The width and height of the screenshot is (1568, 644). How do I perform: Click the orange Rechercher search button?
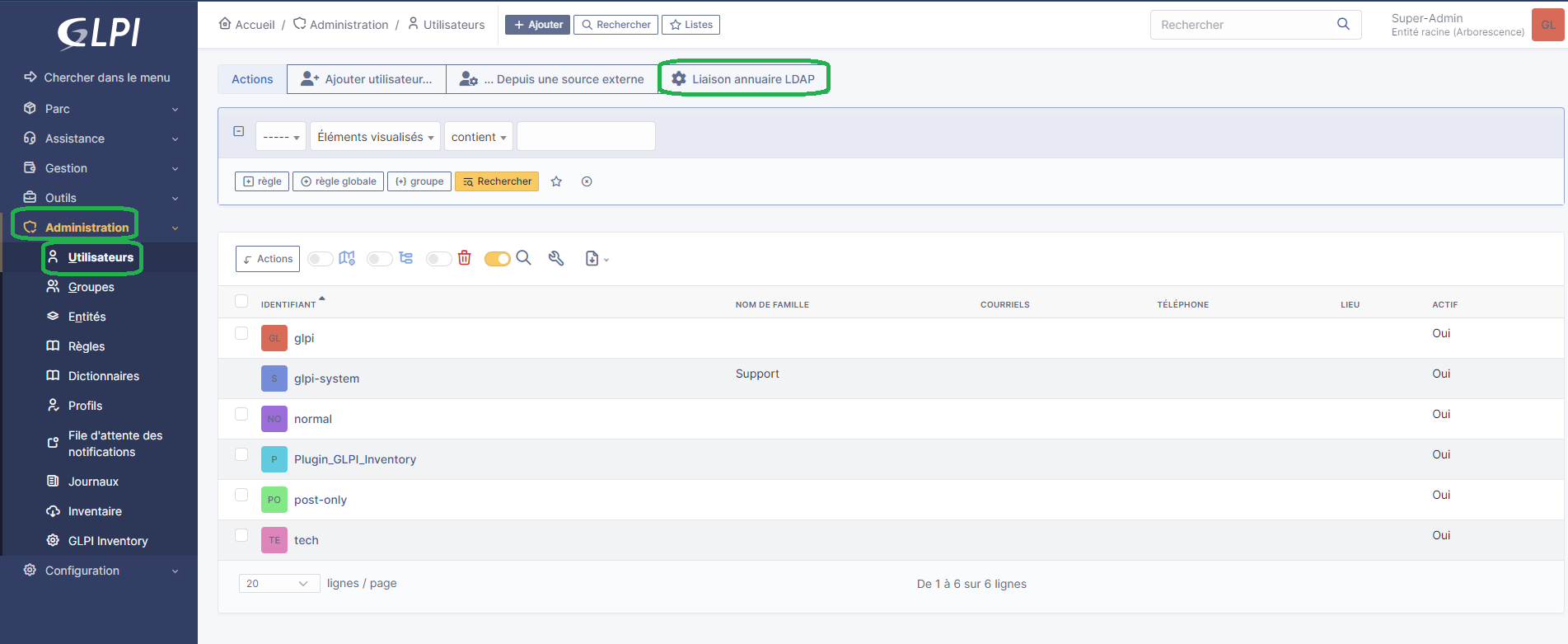[x=497, y=181]
